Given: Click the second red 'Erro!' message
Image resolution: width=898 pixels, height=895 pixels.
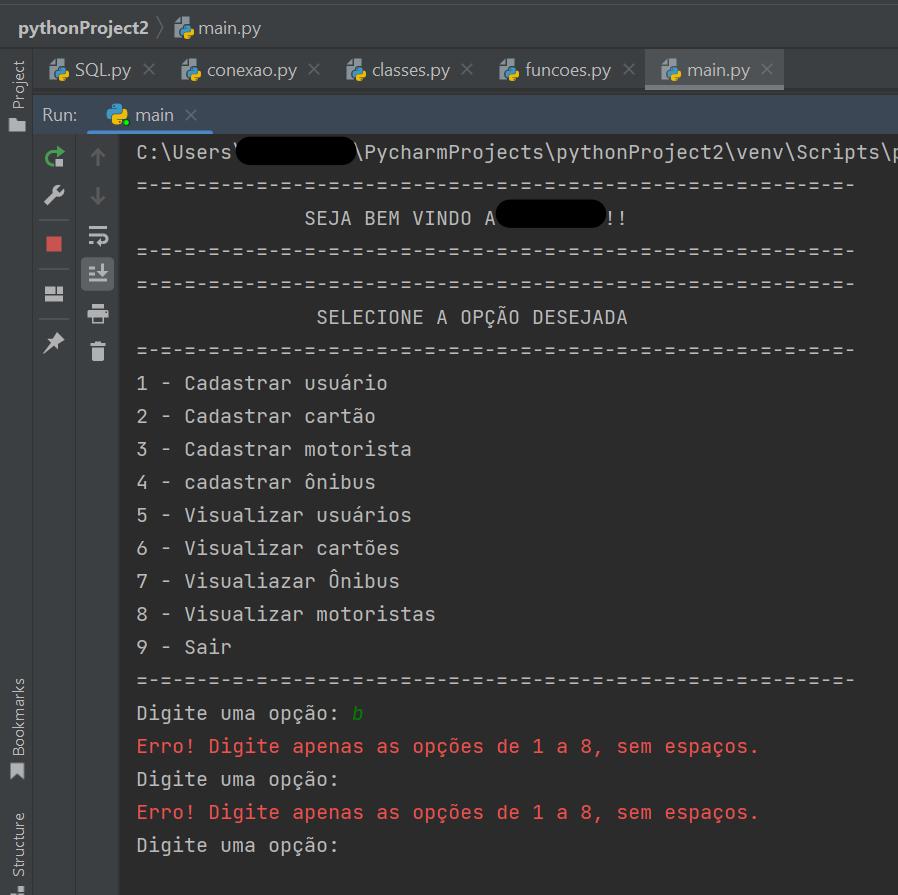Looking at the screenshot, I should coord(447,813).
